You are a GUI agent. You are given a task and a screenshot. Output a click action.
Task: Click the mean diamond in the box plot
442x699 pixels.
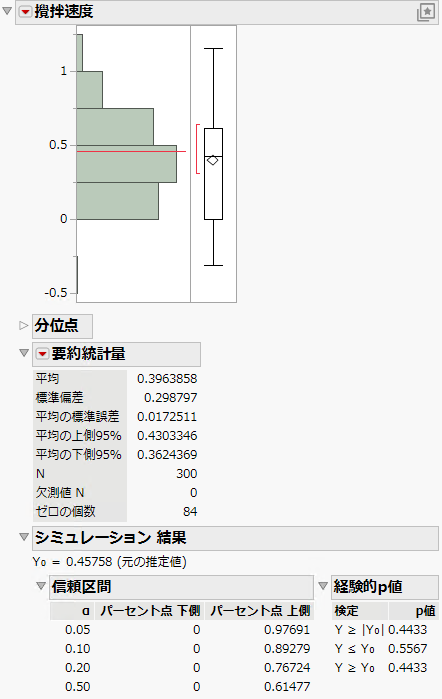tap(213, 160)
